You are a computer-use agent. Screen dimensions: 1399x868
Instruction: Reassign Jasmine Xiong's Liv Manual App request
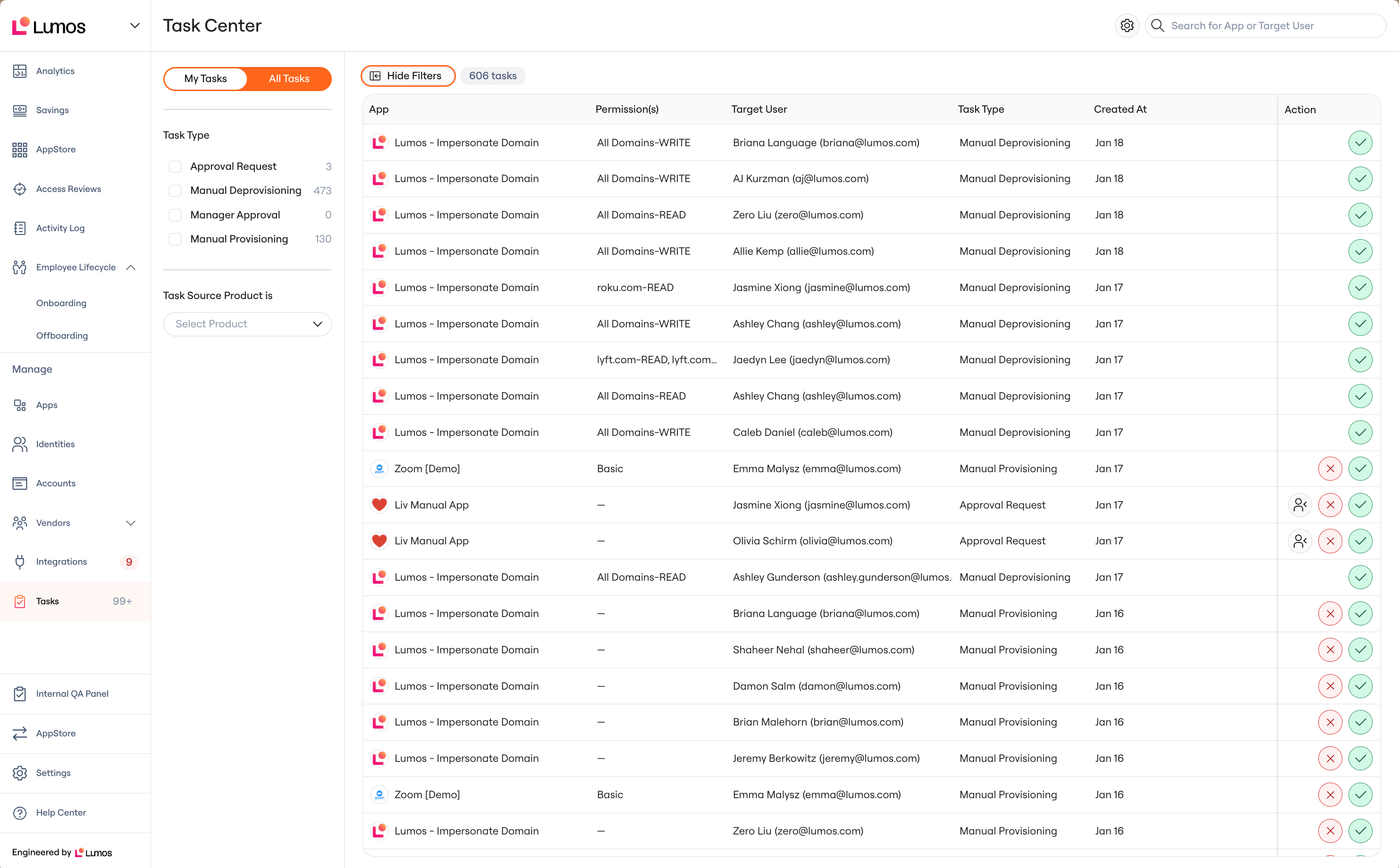(1300, 505)
